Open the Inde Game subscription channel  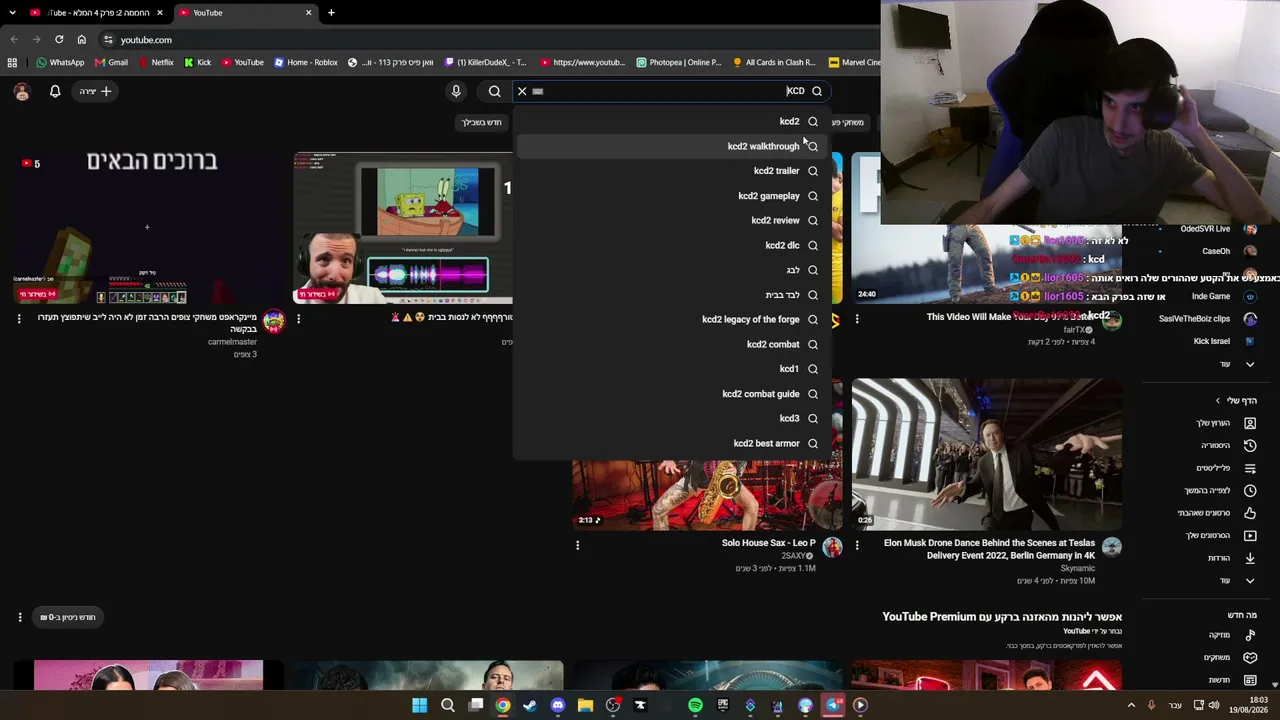(1223, 297)
